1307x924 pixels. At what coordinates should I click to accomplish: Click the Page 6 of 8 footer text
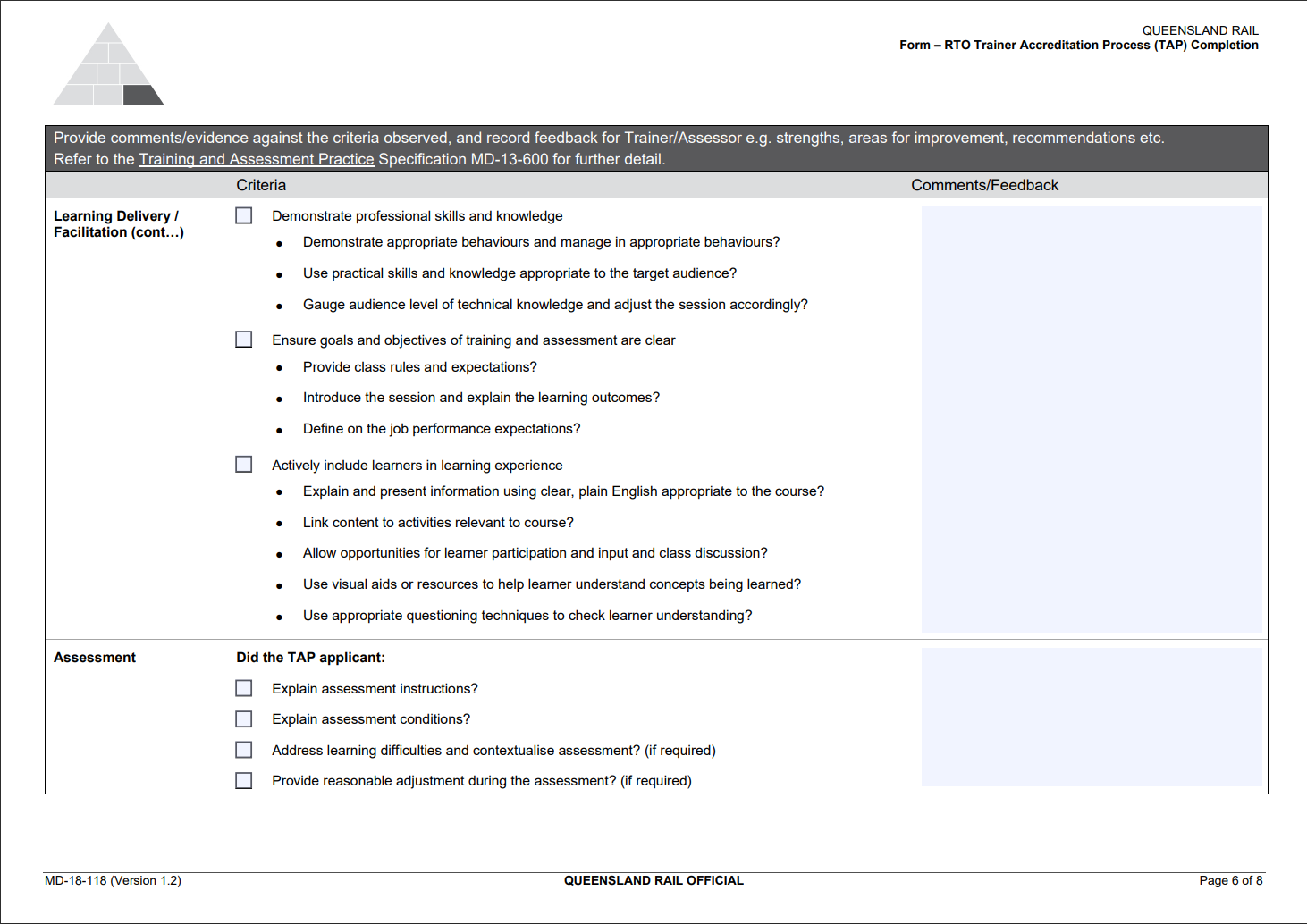[x=1231, y=880]
